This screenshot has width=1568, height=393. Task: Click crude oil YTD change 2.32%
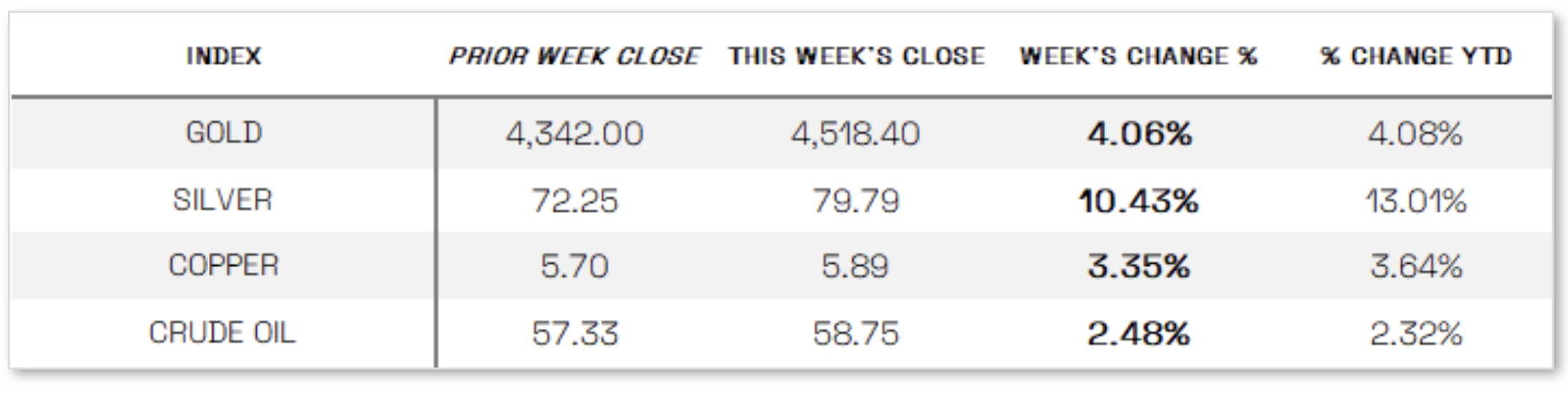point(1416,334)
